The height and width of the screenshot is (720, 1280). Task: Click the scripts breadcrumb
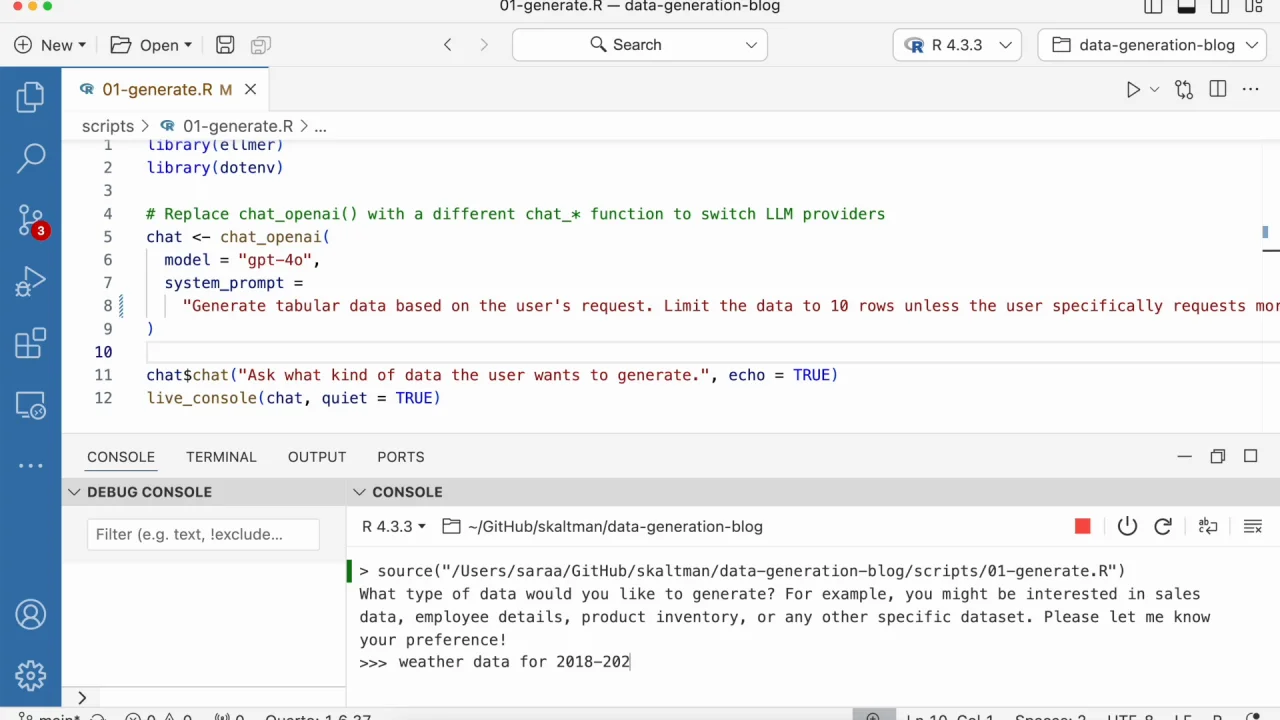tap(107, 126)
